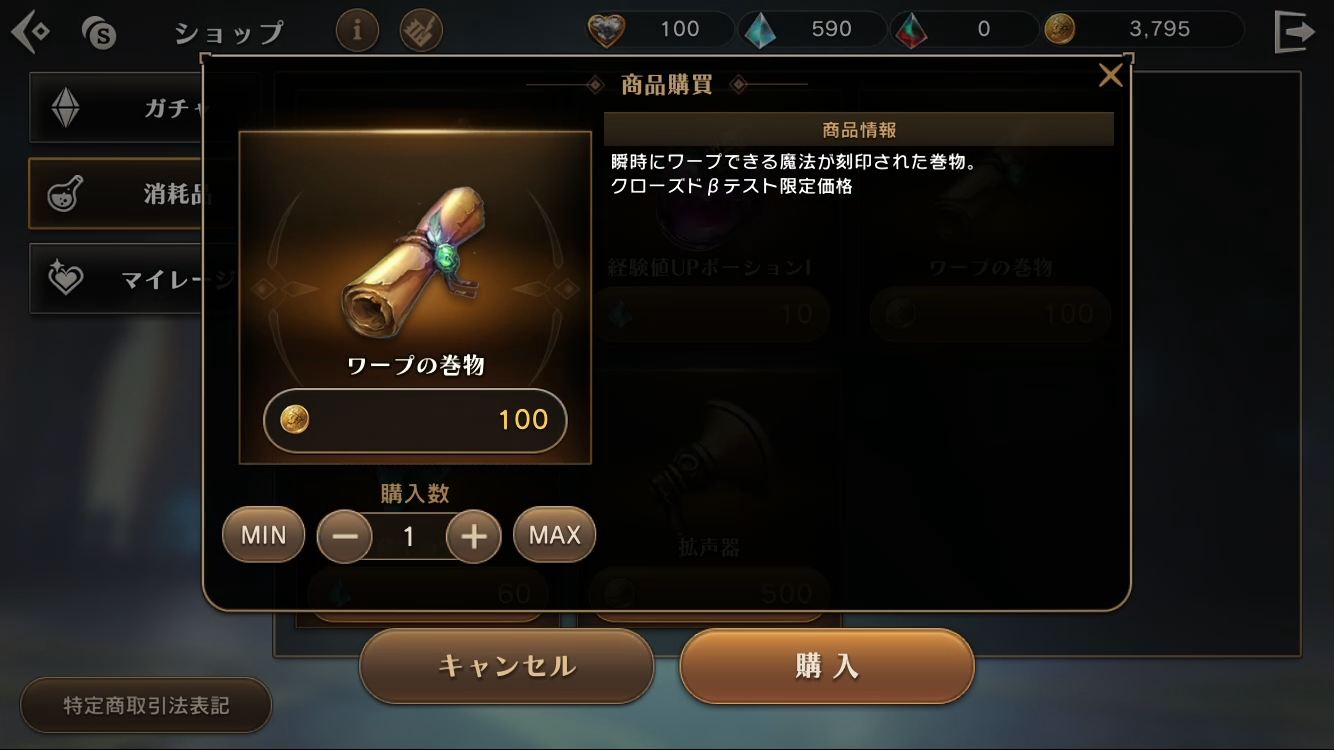Set purchase quantity to MIN
Image resolution: width=1334 pixels, height=750 pixels.
[x=264, y=535]
